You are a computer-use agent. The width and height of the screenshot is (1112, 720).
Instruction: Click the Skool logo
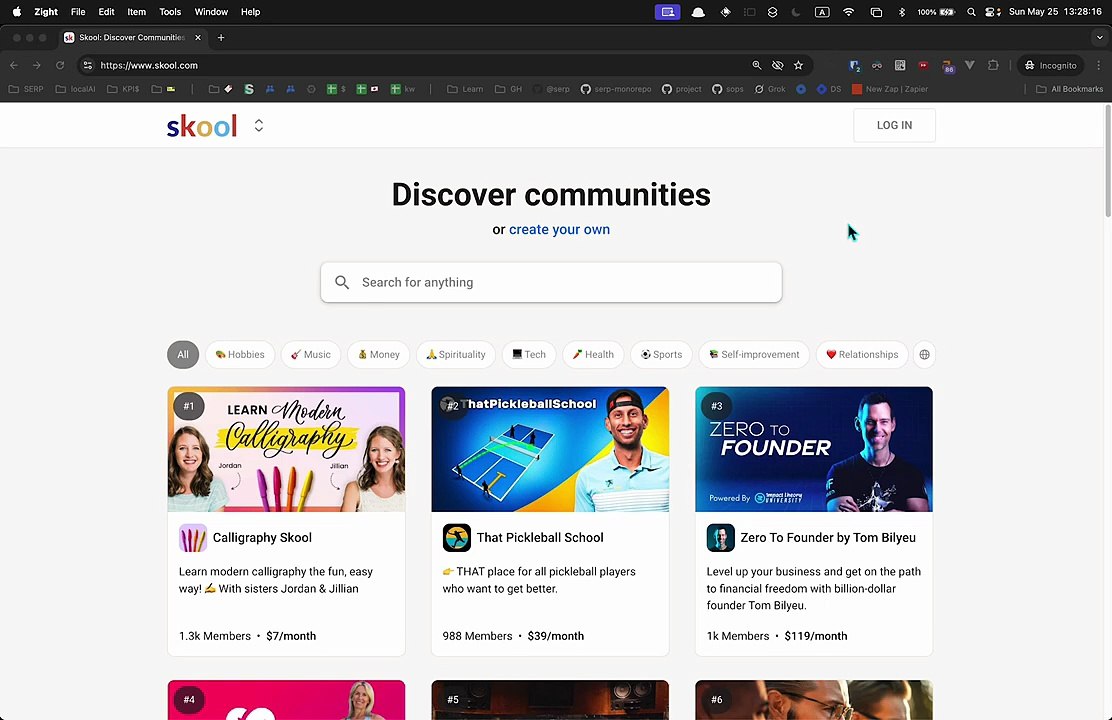[201, 126]
